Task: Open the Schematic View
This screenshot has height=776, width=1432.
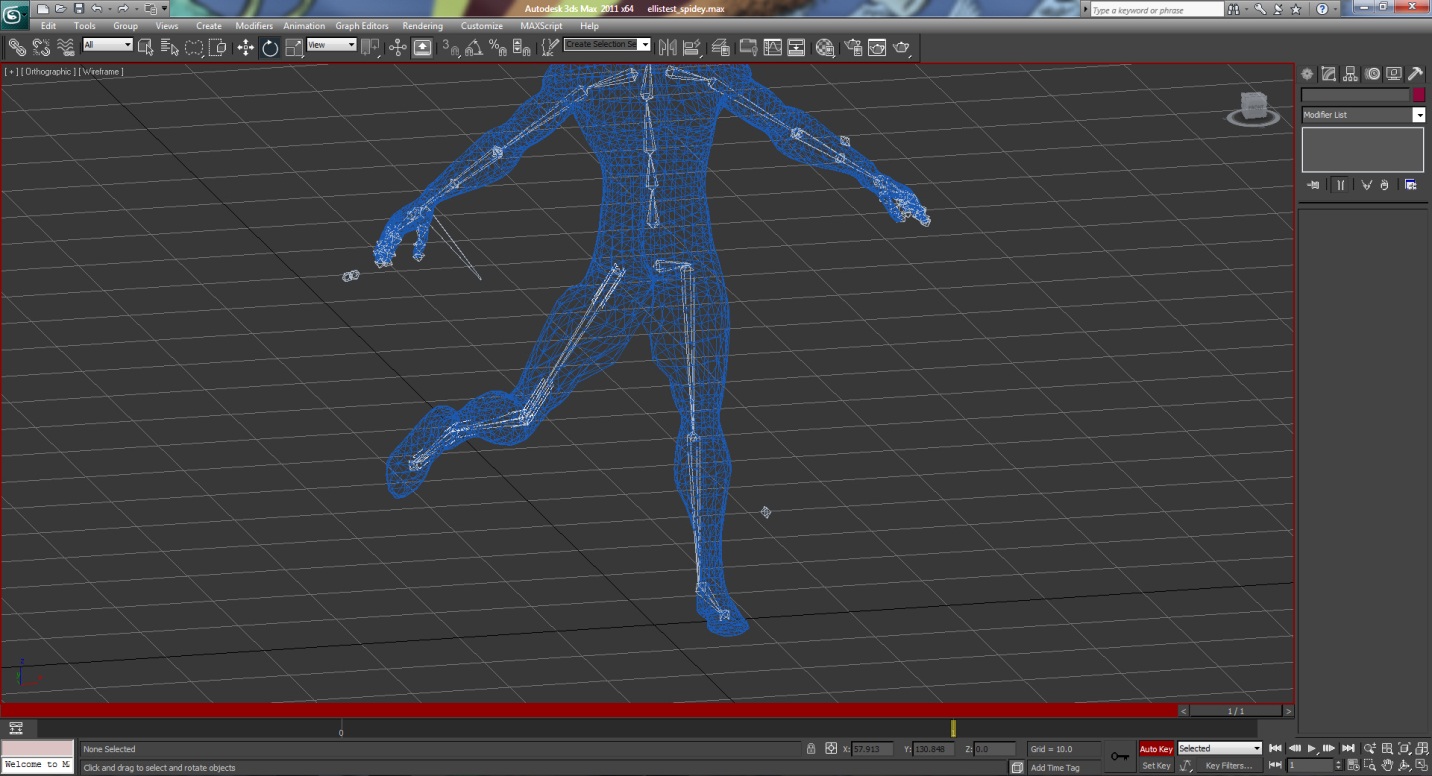Action: click(797, 47)
